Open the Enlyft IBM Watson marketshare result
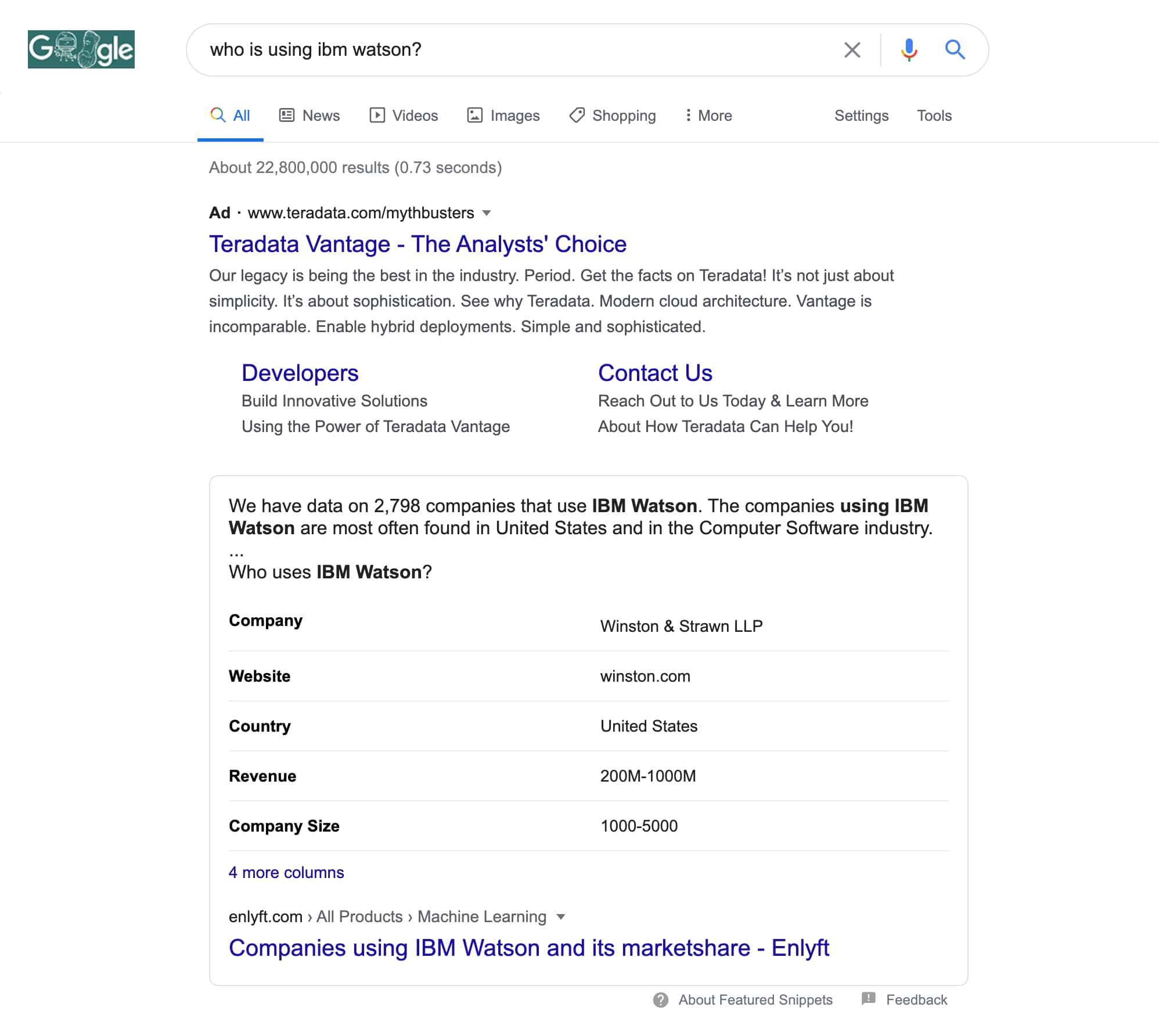Viewport: 1159px width, 1036px height. click(529, 948)
